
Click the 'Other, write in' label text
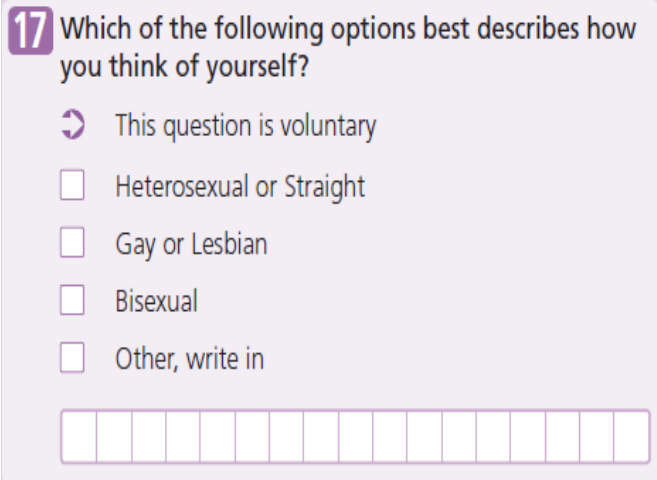point(189,358)
